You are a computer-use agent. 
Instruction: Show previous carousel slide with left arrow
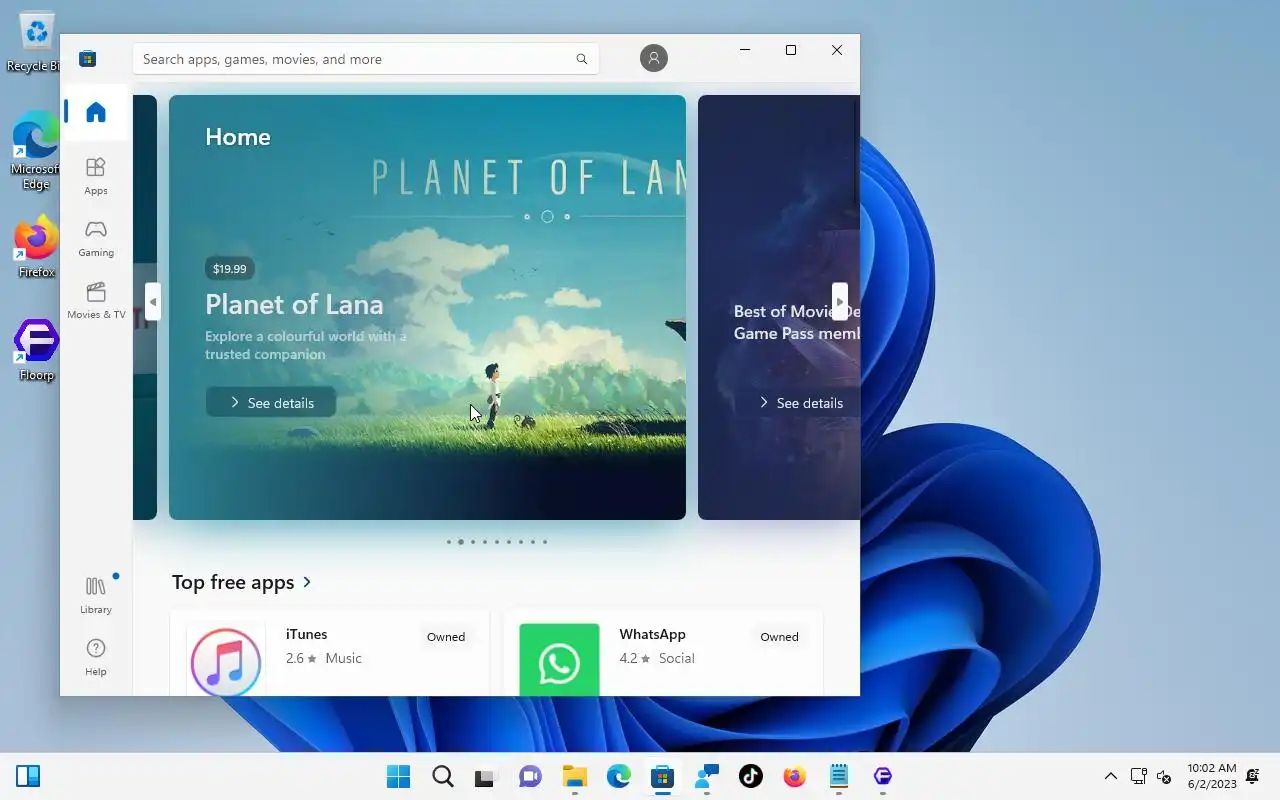coord(153,301)
